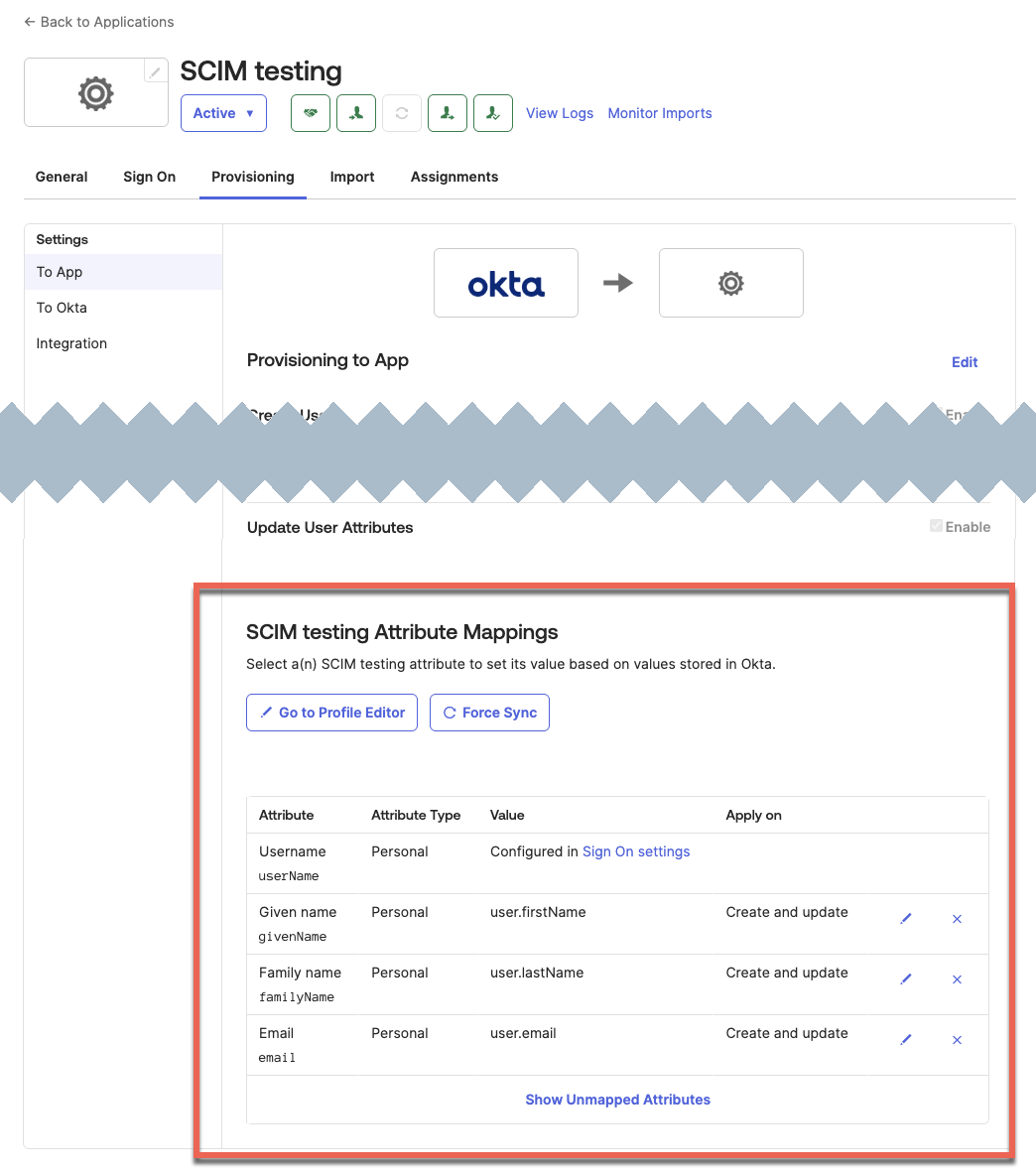
Task: Expand Show Unmapped Attributes
Action: (x=617, y=1099)
